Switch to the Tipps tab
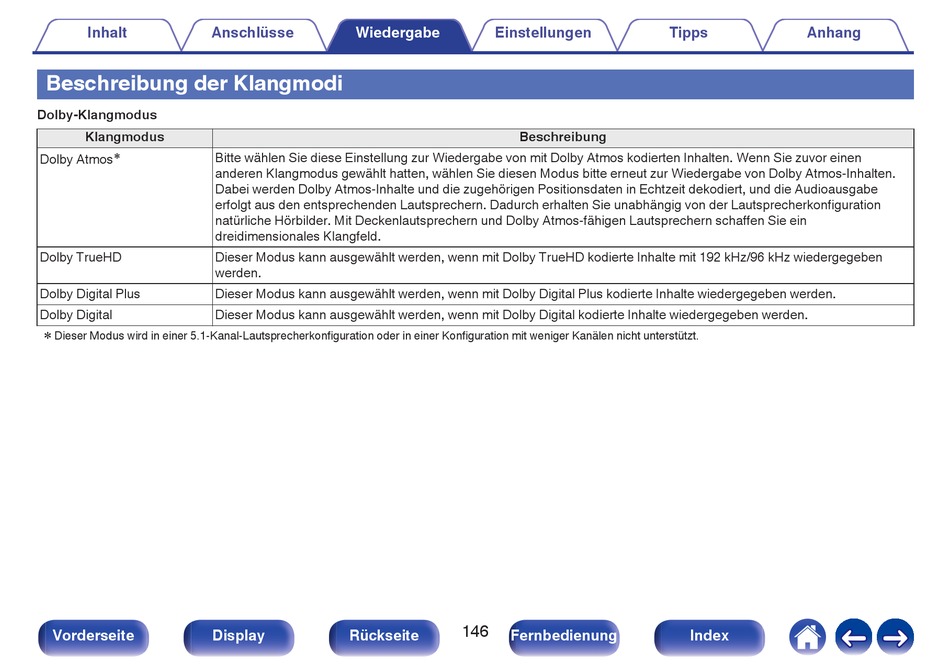The image size is (950, 665). point(689,34)
